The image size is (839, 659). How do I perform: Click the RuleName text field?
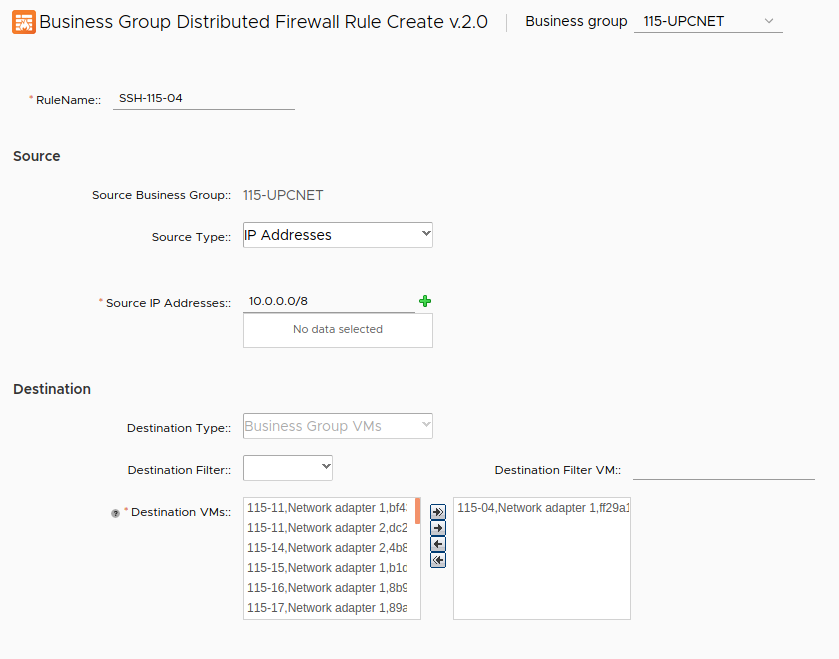pos(203,98)
